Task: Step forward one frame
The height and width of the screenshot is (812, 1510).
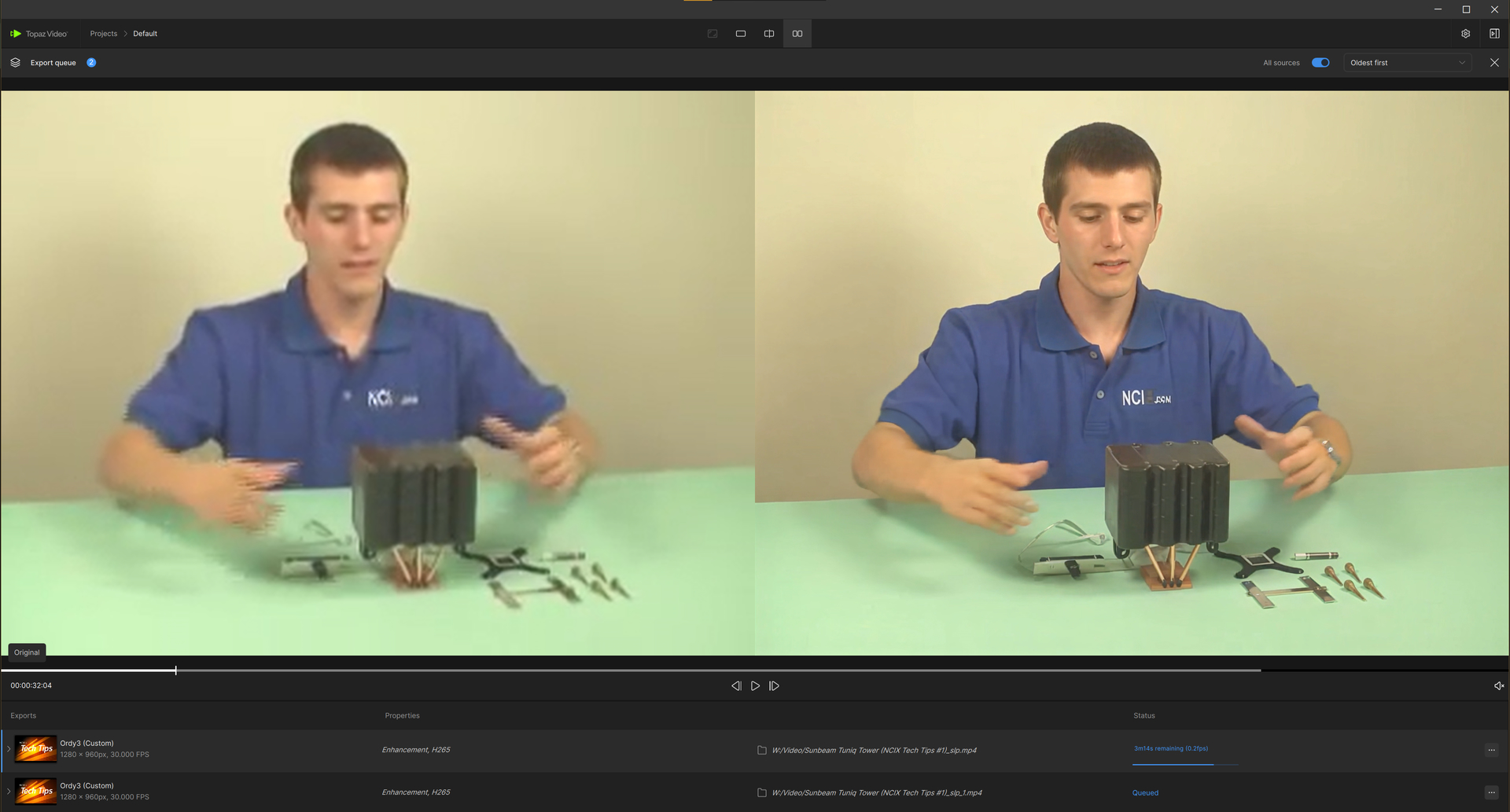Action: click(775, 686)
